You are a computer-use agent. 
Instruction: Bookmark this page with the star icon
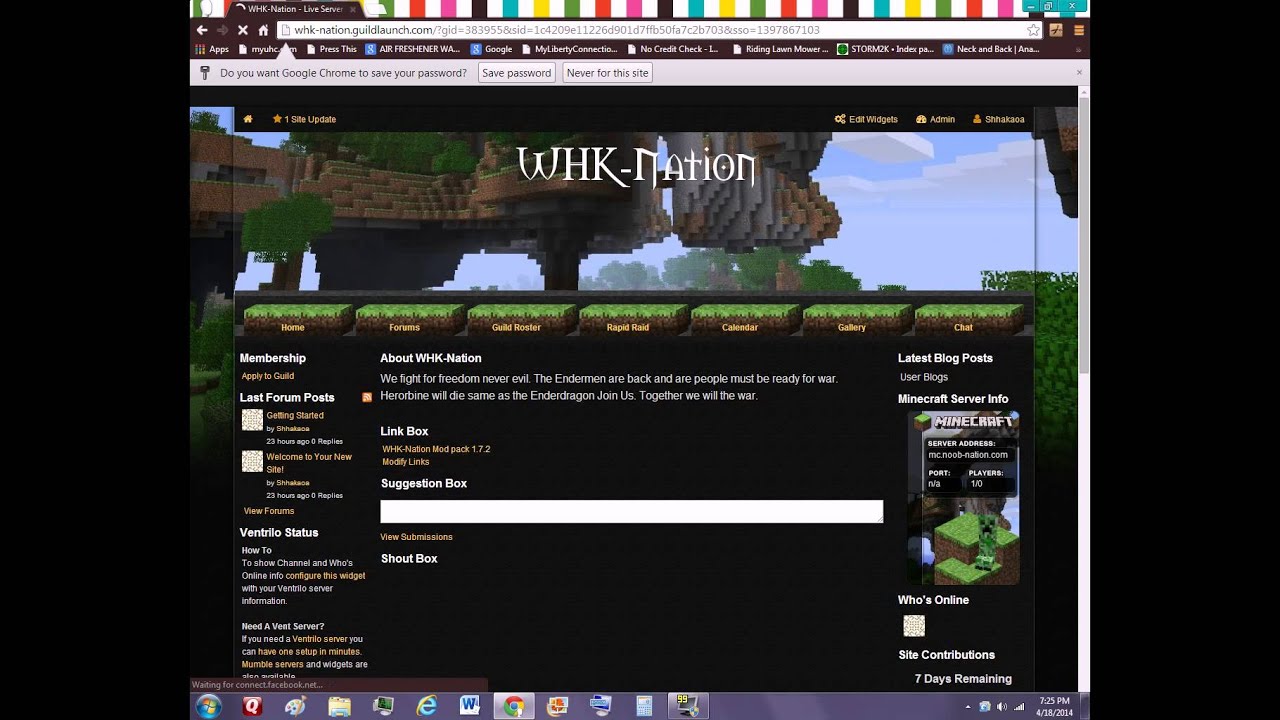(x=1034, y=30)
